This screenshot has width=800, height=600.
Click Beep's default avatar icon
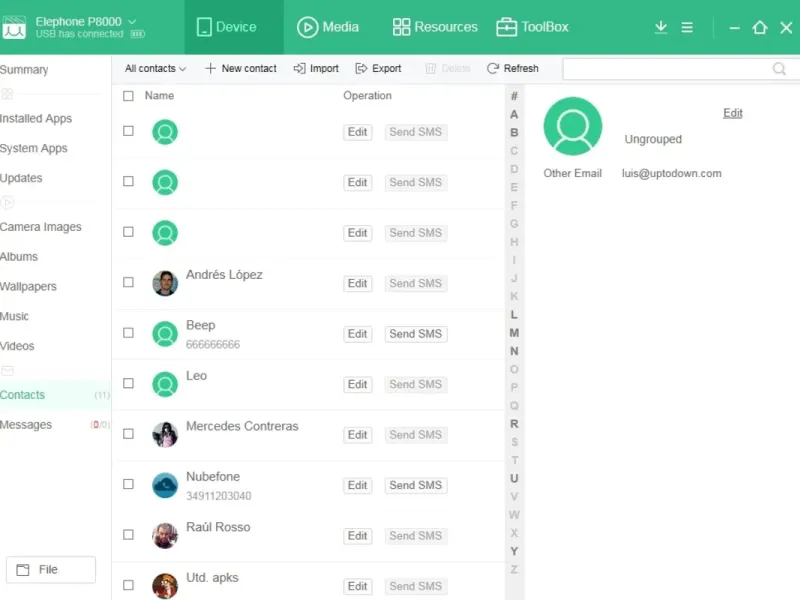tap(165, 334)
